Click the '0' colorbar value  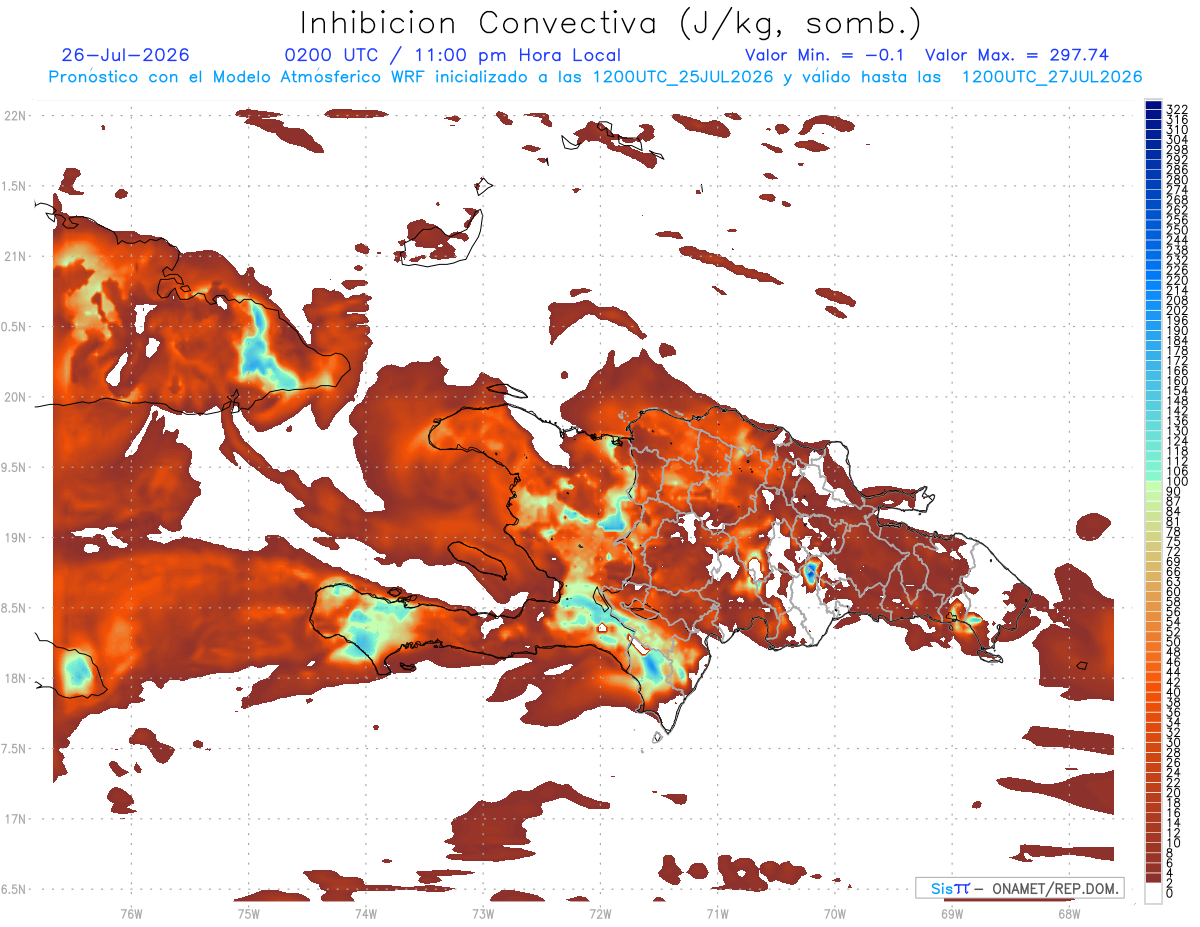coord(1170,893)
